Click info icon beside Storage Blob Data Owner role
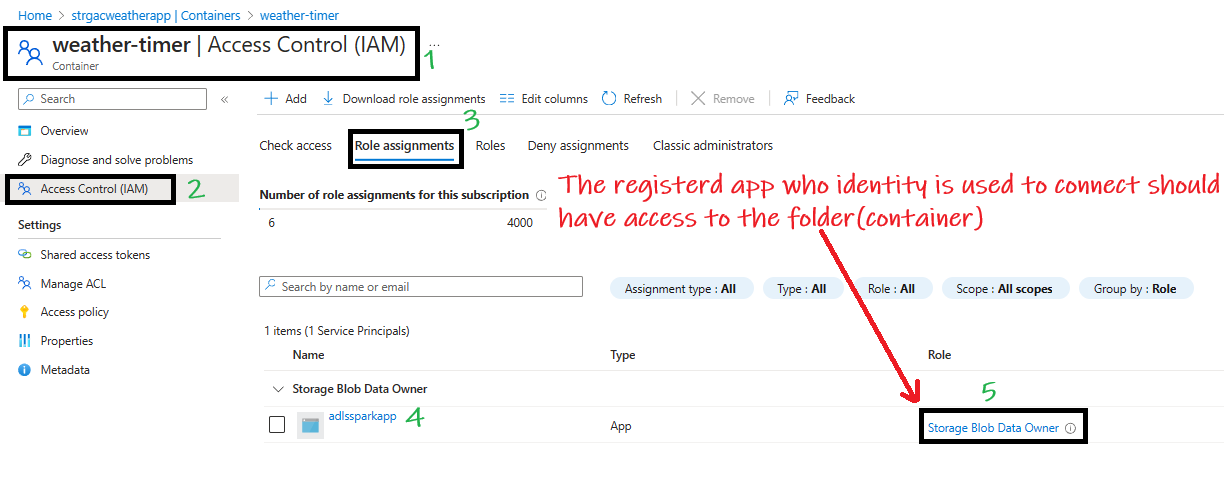This screenshot has height=492, width=1224. (1070, 428)
